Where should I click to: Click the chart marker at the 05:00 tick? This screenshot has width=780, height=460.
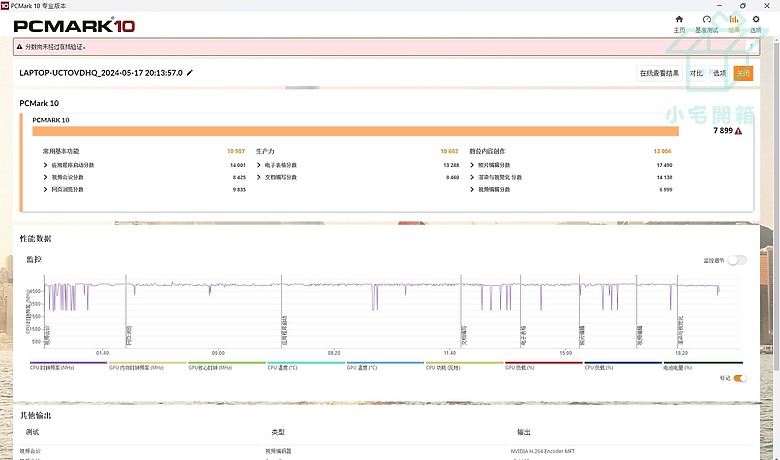click(218, 353)
